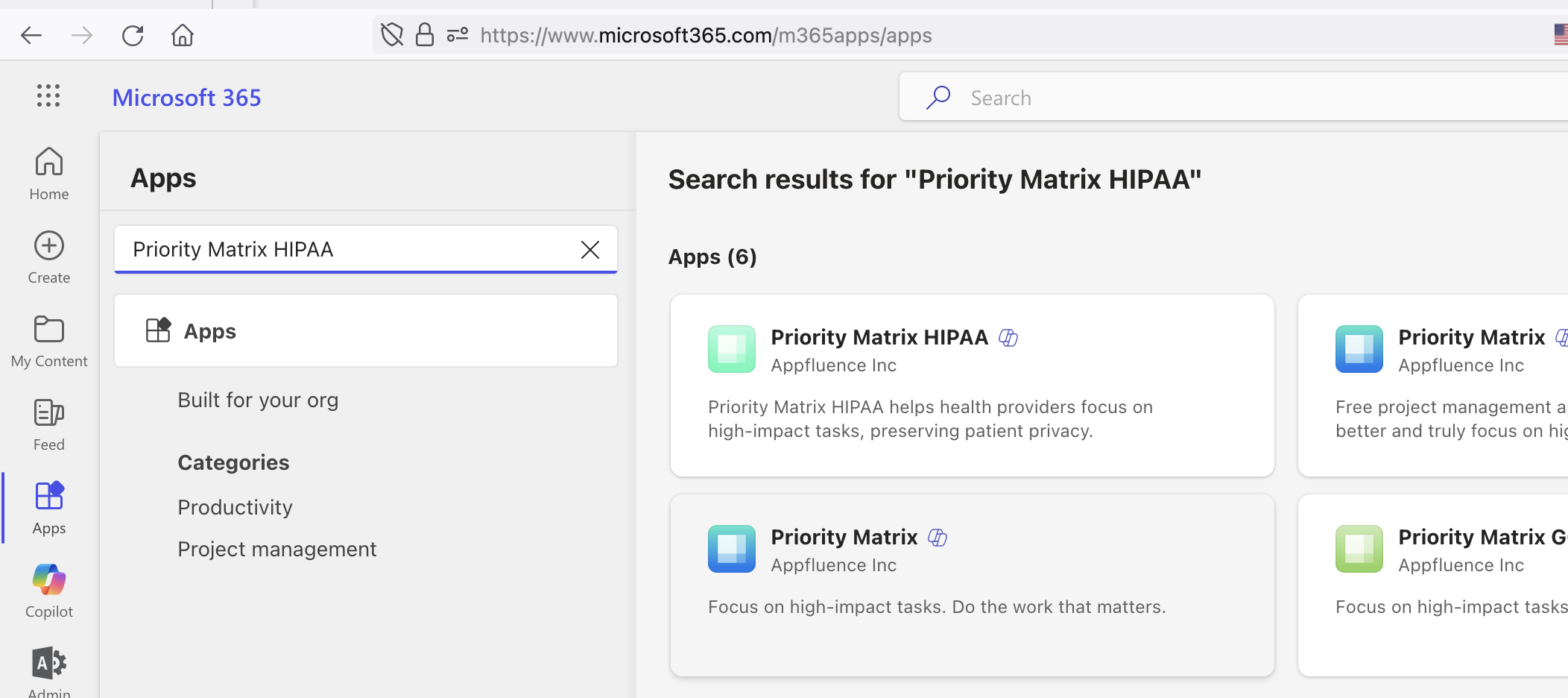The width and height of the screenshot is (1568, 698).
Task: Click the browser reload button
Action: point(133,35)
